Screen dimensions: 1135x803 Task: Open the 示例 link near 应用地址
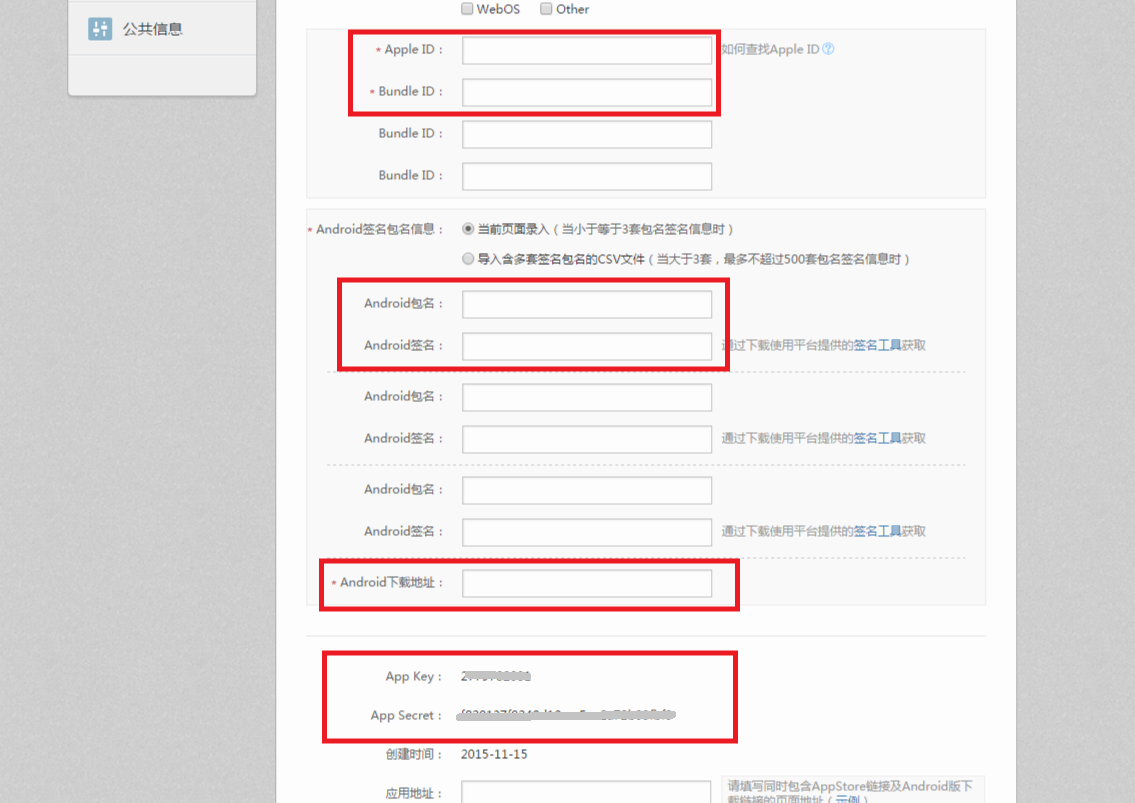coord(847,799)
